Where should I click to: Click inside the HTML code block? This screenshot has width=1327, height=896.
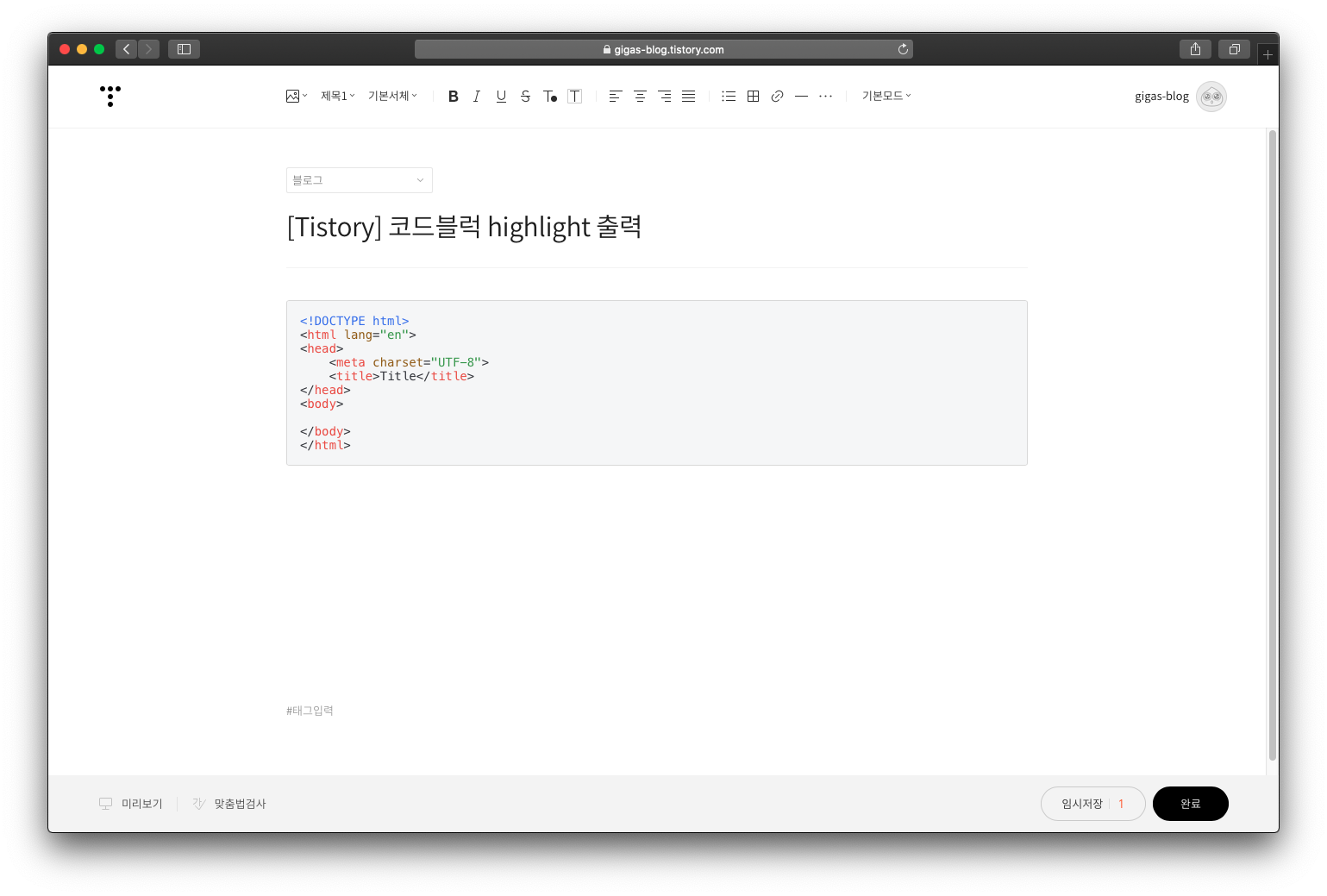tap(656, 383)
